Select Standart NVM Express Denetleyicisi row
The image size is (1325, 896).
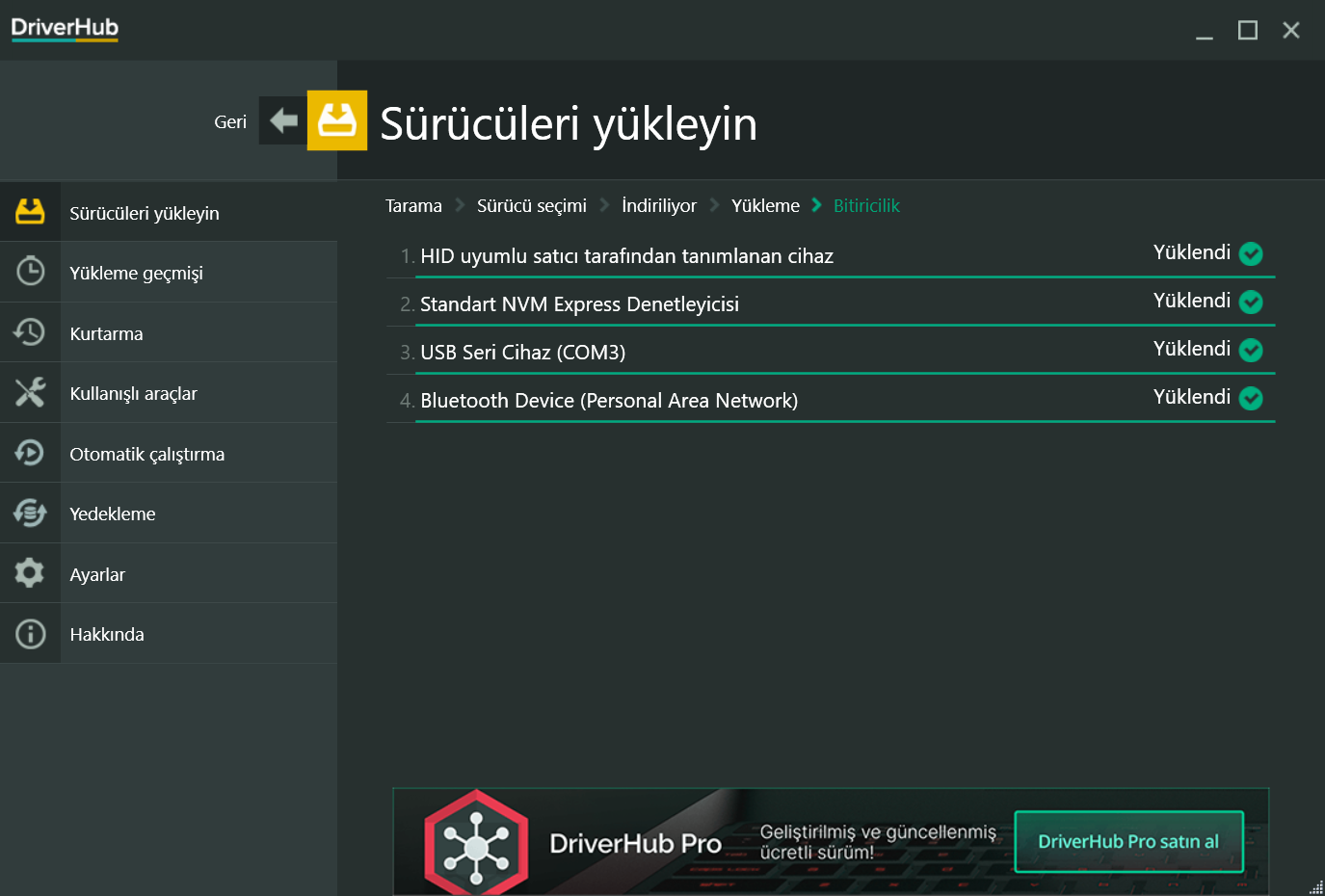[x=831, y=303]
